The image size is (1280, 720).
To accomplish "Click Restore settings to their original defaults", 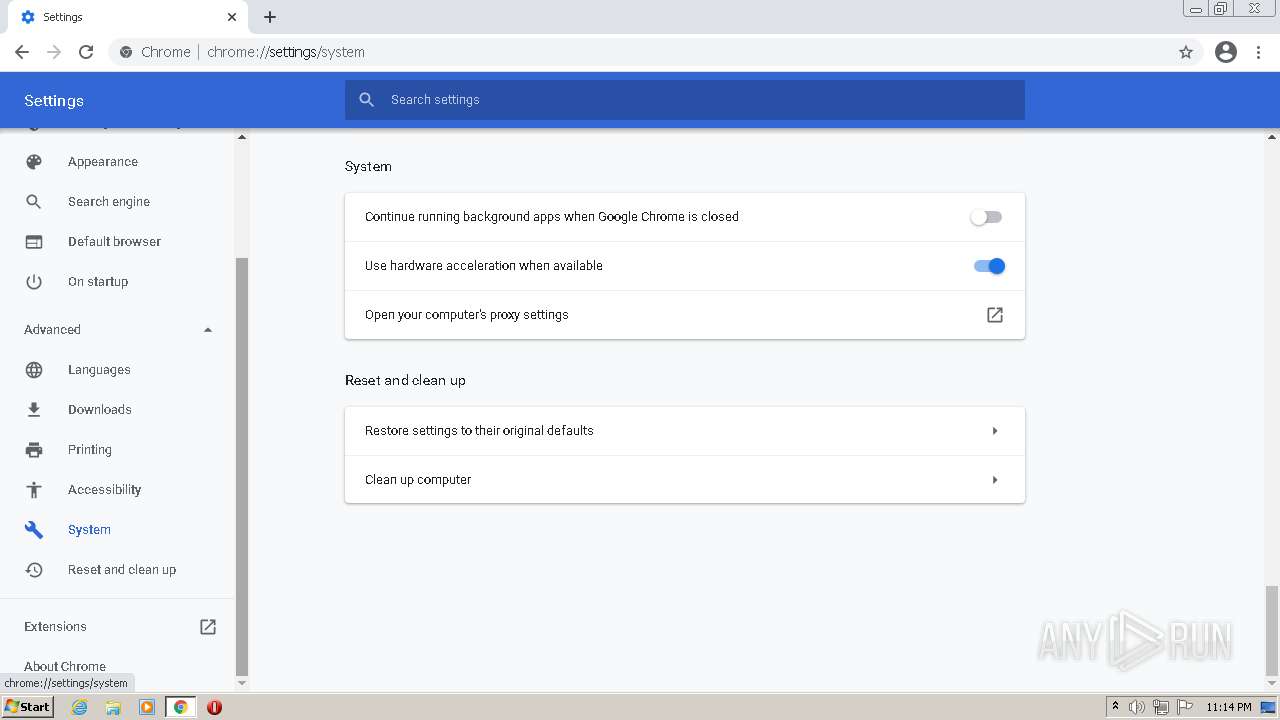I will point(685,431).
